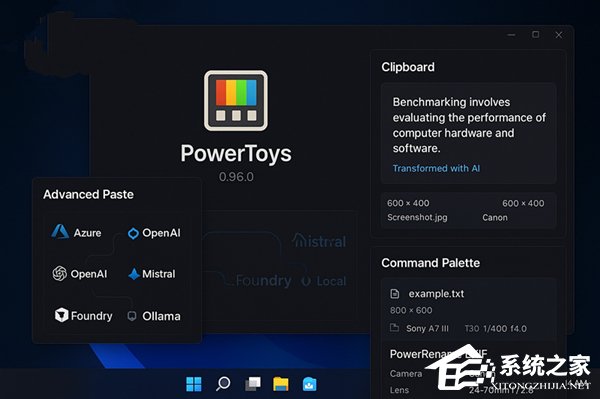Click the 800 × 600 dimension text
Screen dimensions: 600x399
tap(411, 310)
